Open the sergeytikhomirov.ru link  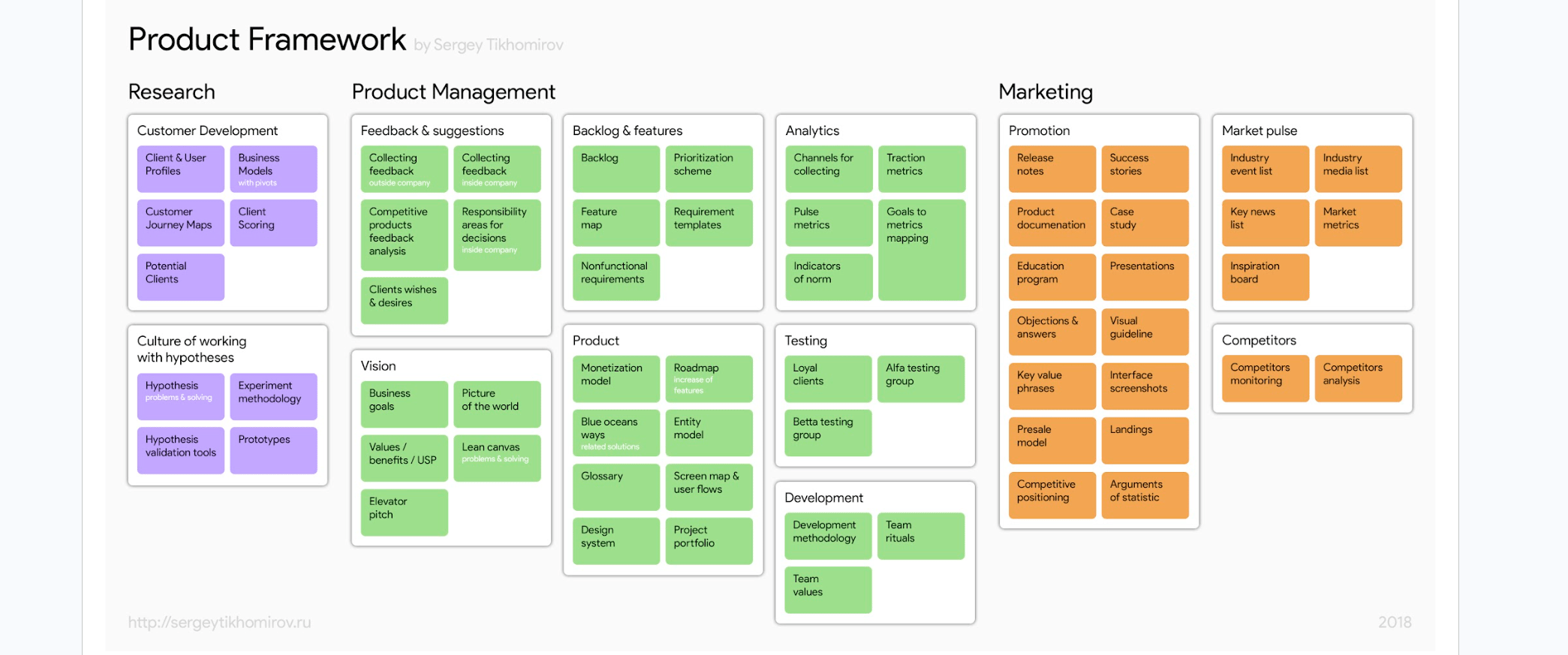(219, 622)
